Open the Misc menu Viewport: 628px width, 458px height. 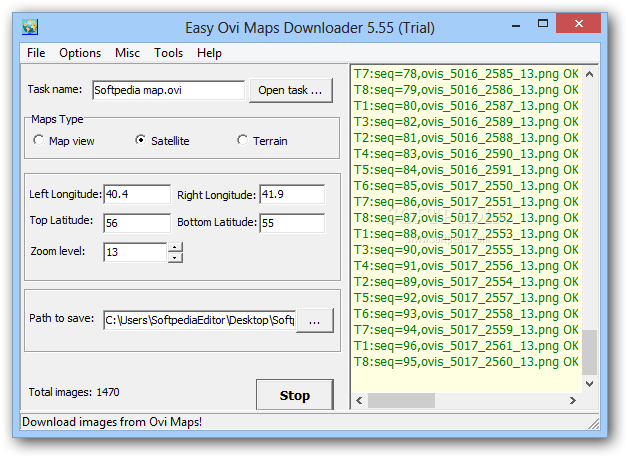pos(127,53)
